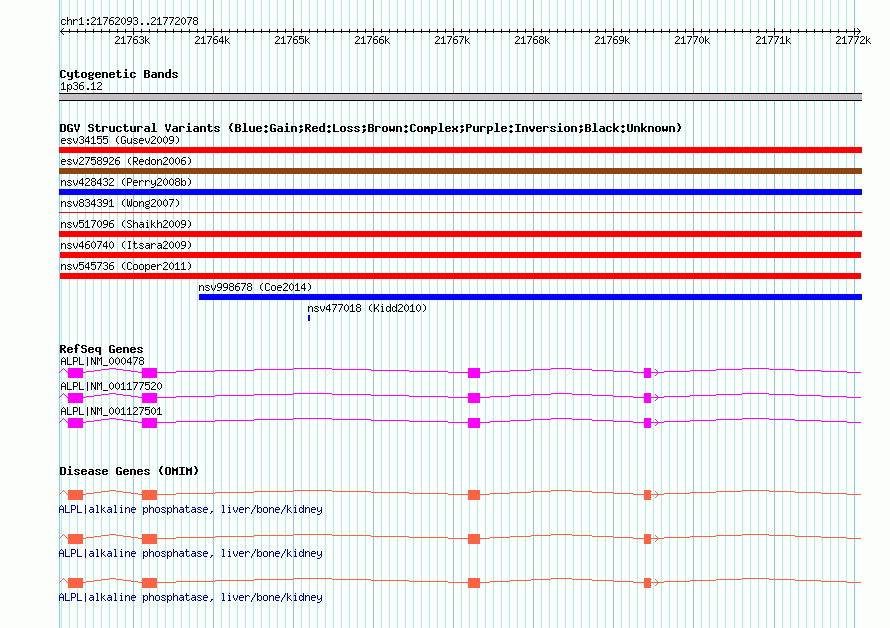Click the first orange exon of the top OMIM gene
Viewport: 890px width, 628px height.
point(75,495)
